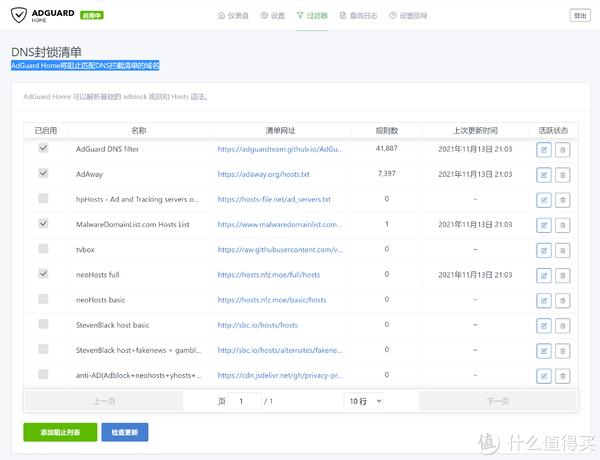Screen dimensions: 600x460
Task: Click the green enabled status badge
Action: (92, 15)
